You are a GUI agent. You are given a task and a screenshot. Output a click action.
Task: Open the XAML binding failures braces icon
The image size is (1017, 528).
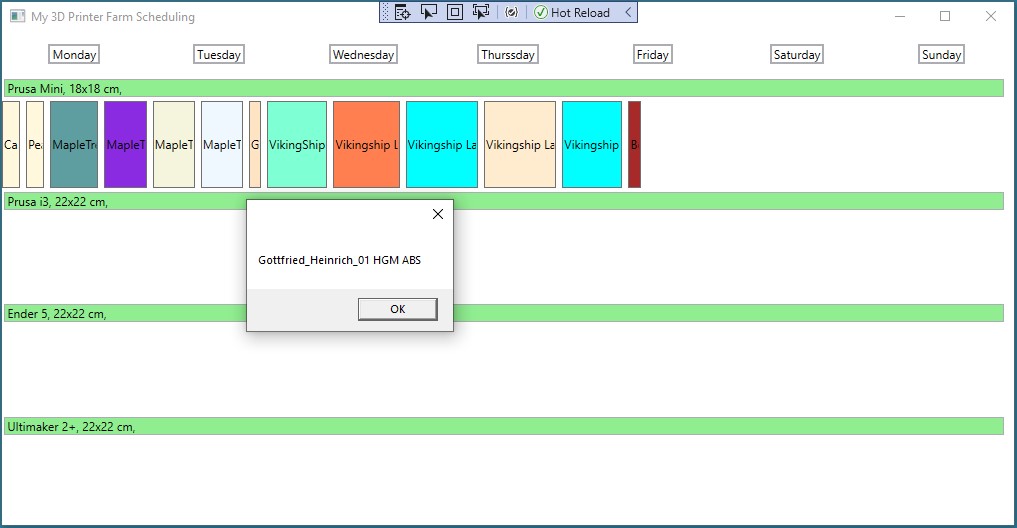coord(512,12)
